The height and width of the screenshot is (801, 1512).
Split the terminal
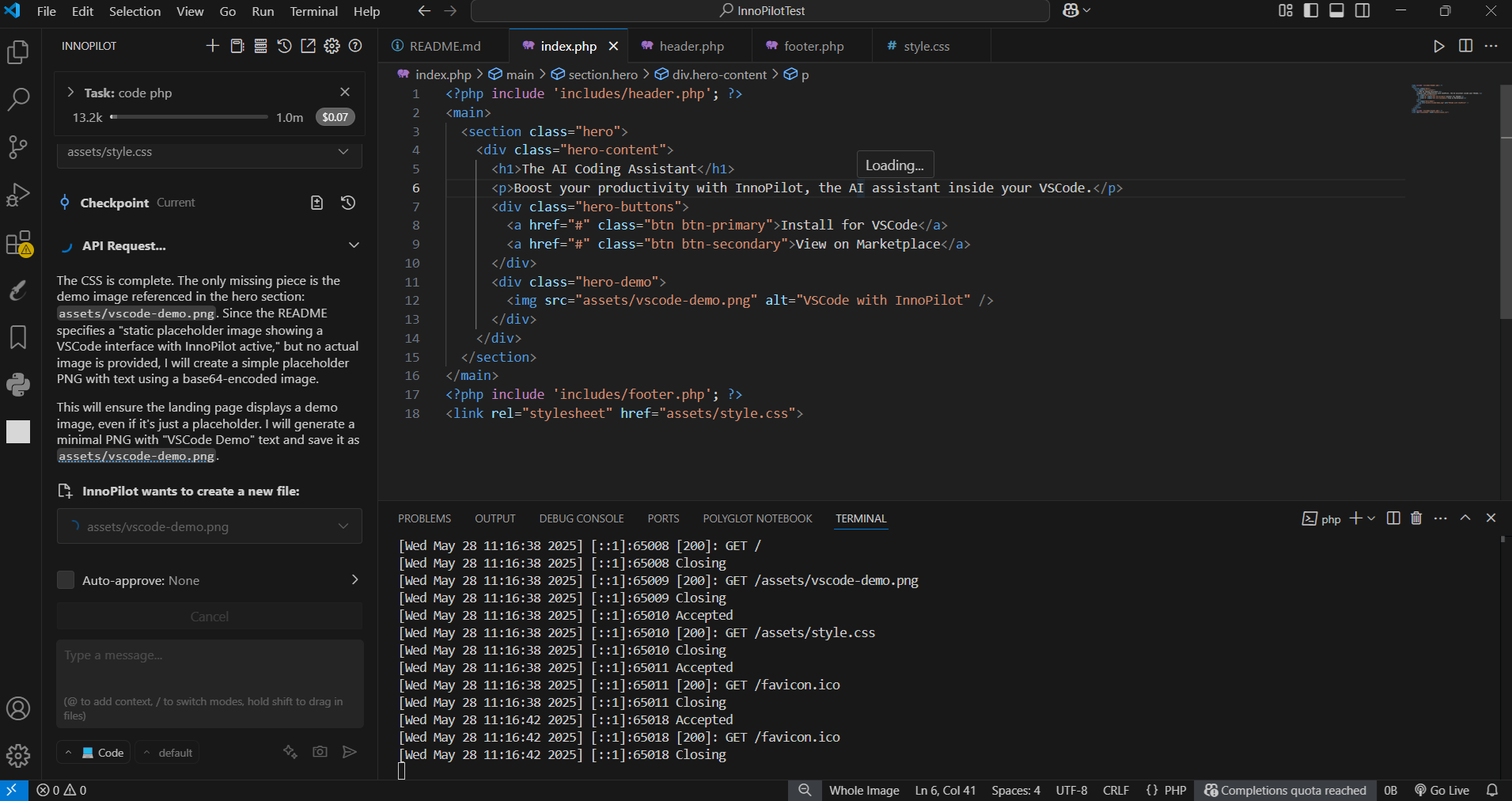click(1393, 518)
